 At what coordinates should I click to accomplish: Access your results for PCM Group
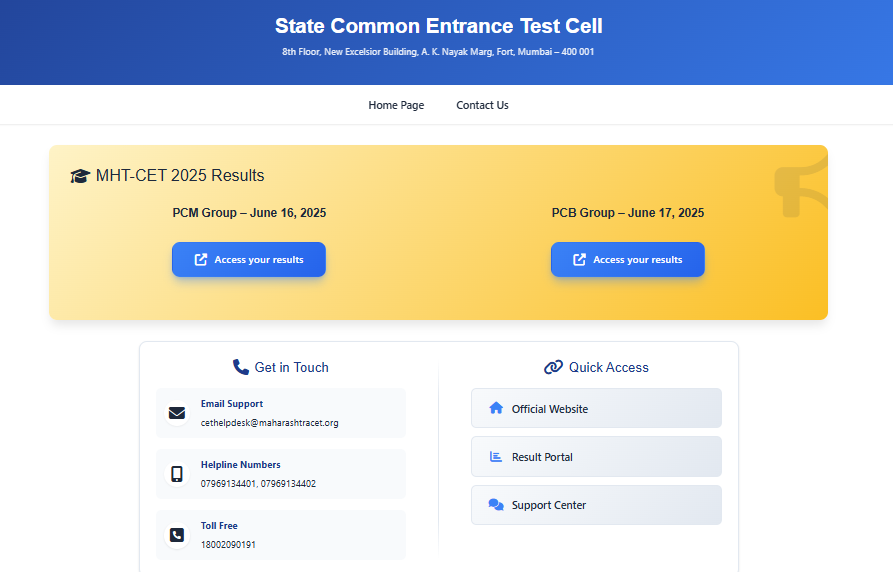click(x=249, y=260)
